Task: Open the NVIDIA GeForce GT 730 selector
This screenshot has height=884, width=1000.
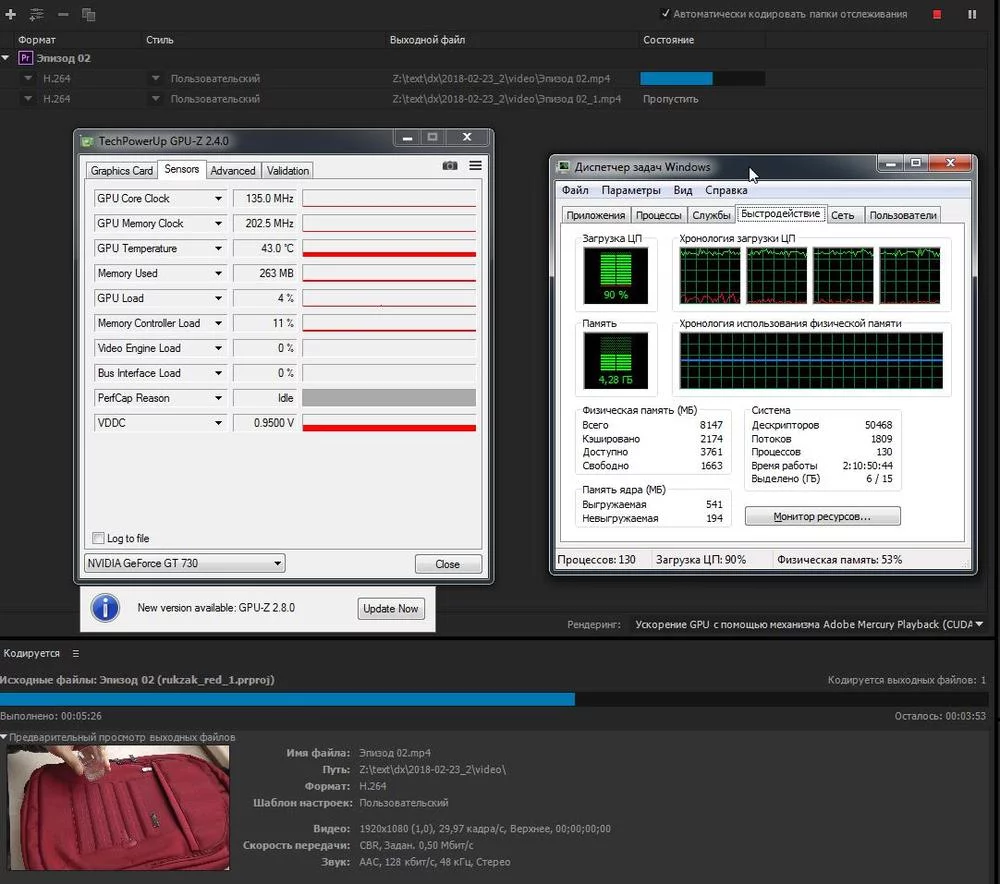Action: point(184,563)
